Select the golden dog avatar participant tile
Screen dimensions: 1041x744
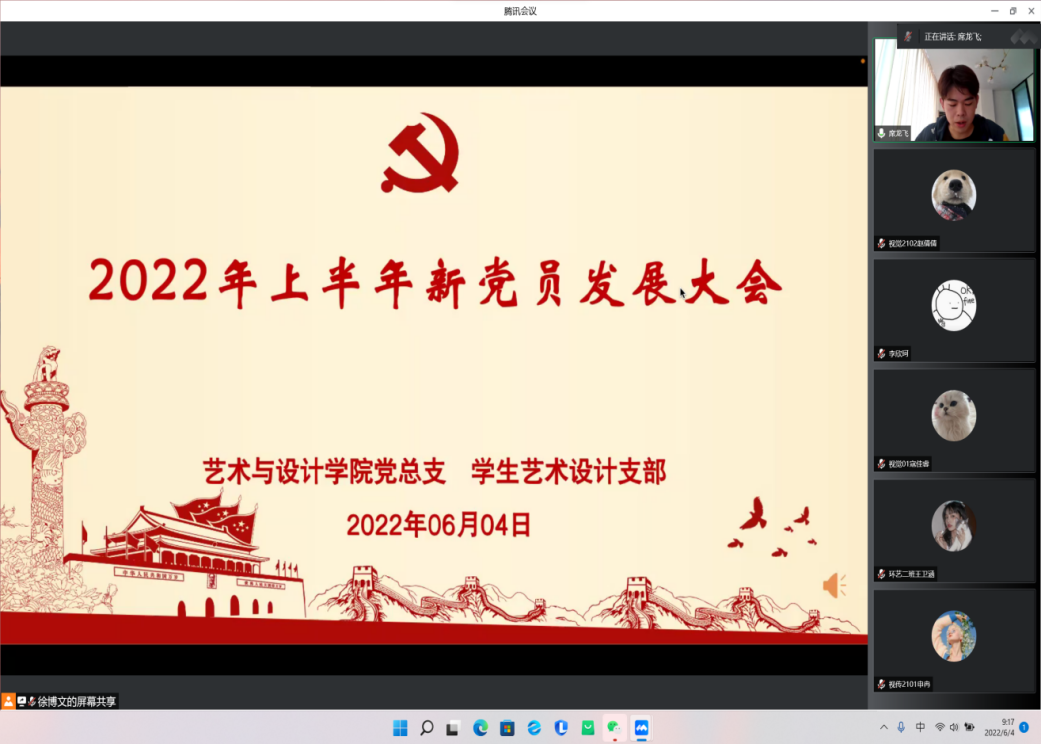[x=954, y=198]
